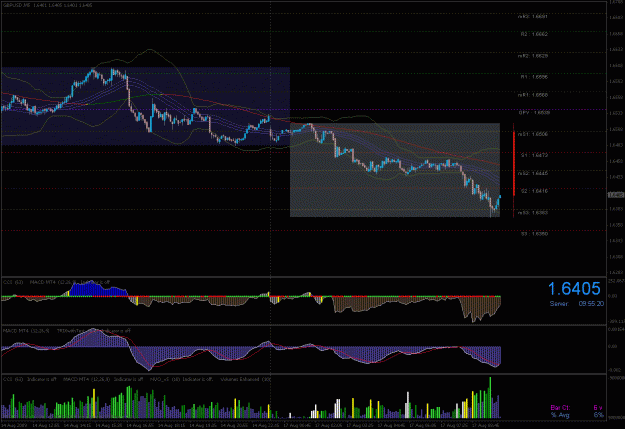Click the mS3 pivot level label
Viewport: 625px width, 429px height.
pos(533,213)
